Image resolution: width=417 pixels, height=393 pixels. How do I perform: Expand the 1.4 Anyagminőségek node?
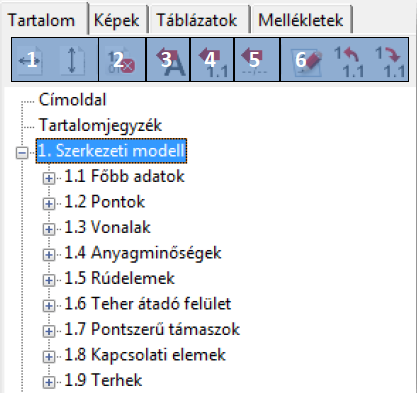pos(49,255)
